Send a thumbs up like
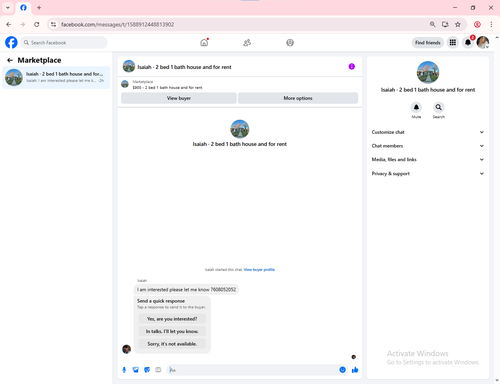This screenshot has width=500, height=384. coord(355,370)
